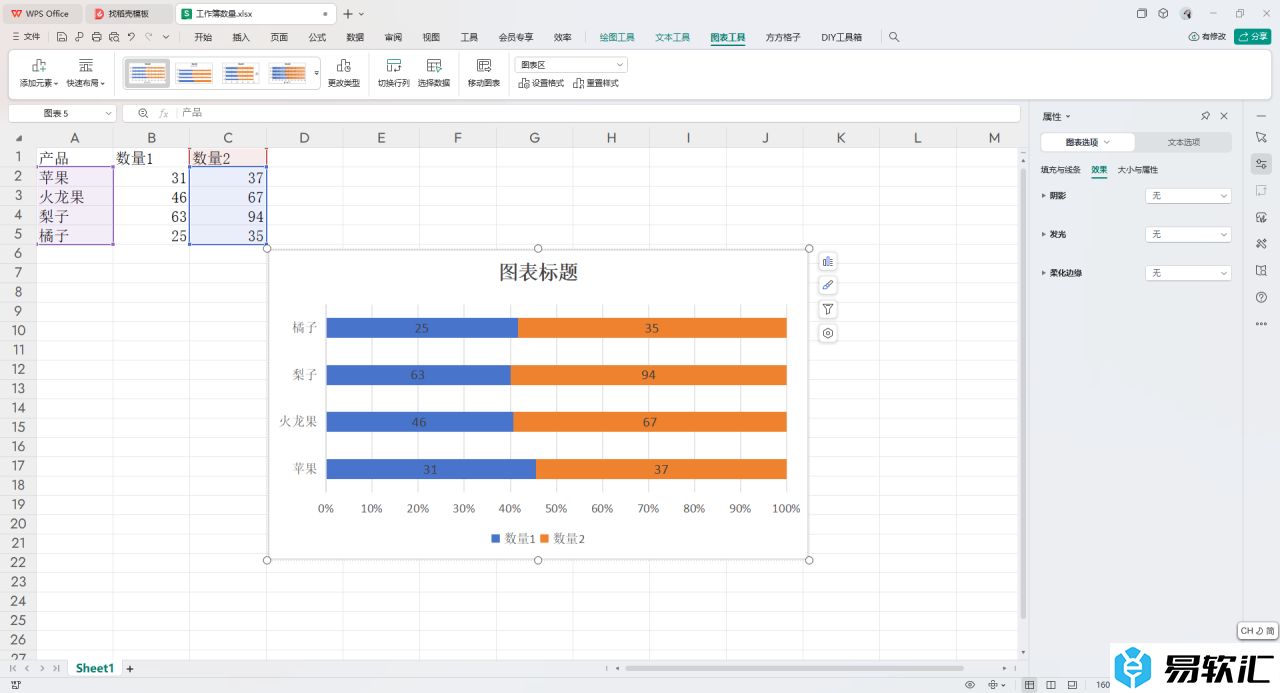Viewport: 1280px width, 693px height.
Task: Open the Quick Layout (快速布局) dropdown
Action: click(x=86, y=72)
